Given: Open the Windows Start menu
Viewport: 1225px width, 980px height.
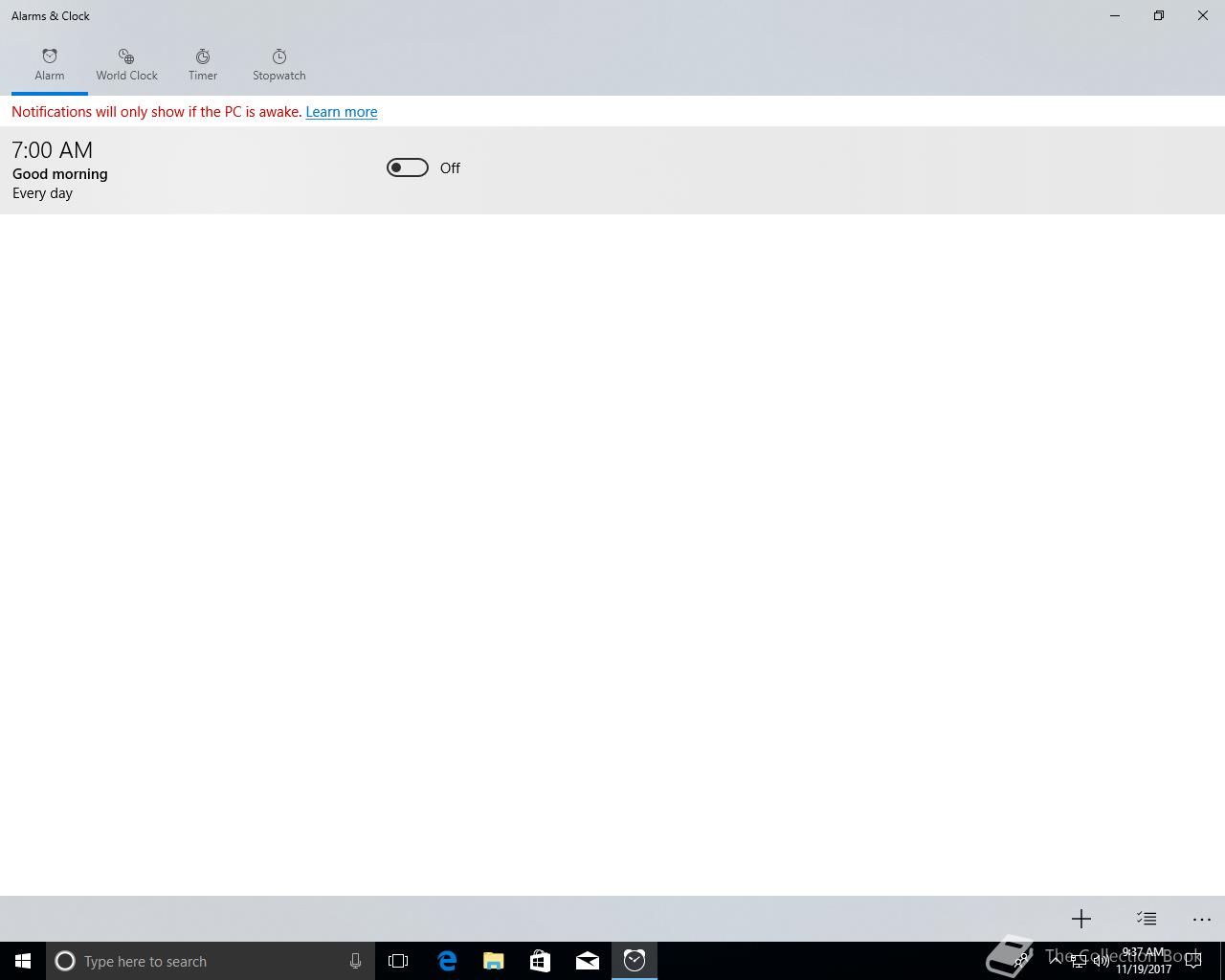Looking at the screenshot, I should point(23,961).
